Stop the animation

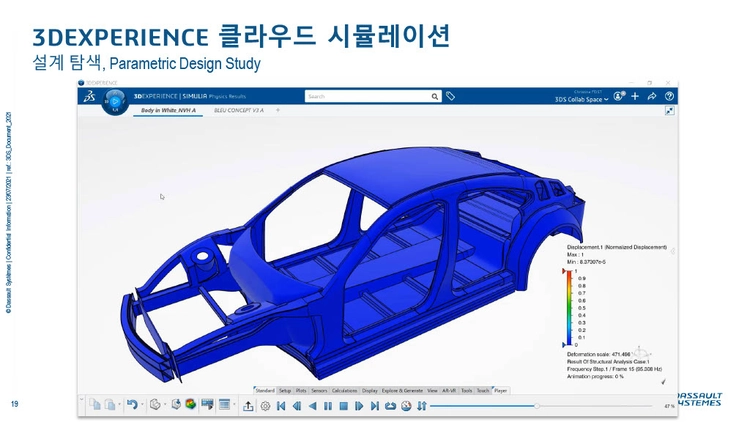(343, 406)
